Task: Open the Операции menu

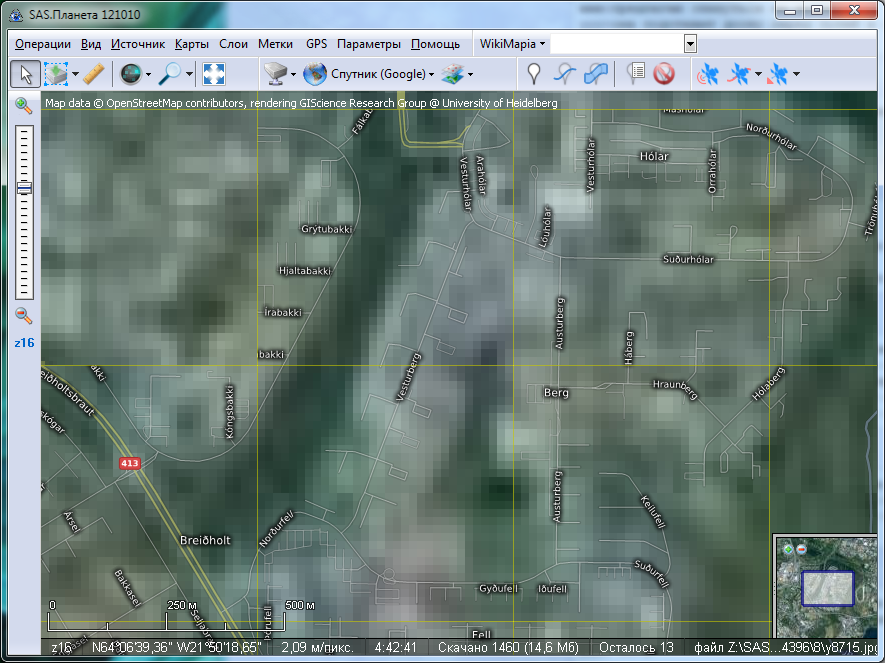Action: tap(43, 44)
